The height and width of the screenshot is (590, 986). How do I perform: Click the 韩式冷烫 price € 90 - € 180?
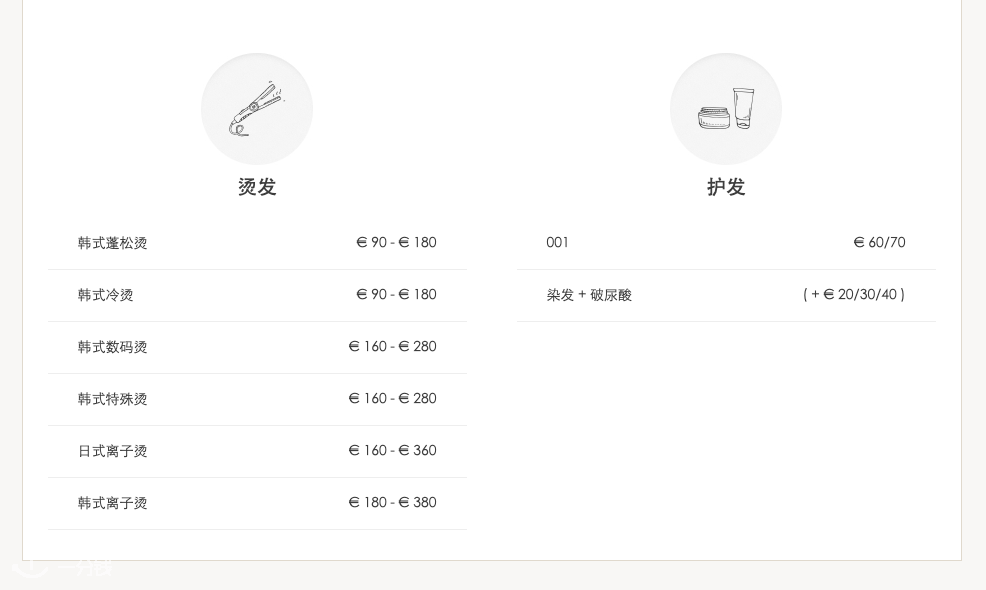pyautogui.click(x=396, y=294)
